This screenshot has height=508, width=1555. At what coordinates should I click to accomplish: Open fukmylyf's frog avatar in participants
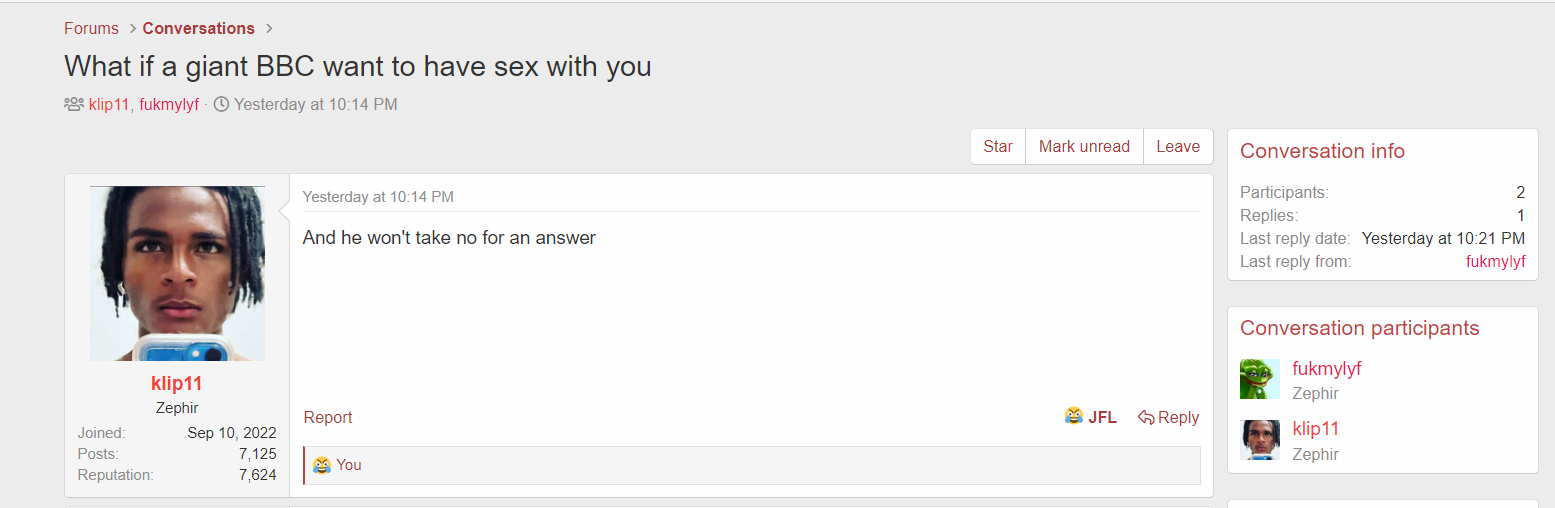pyautogui.click(x=1260, y=380)
